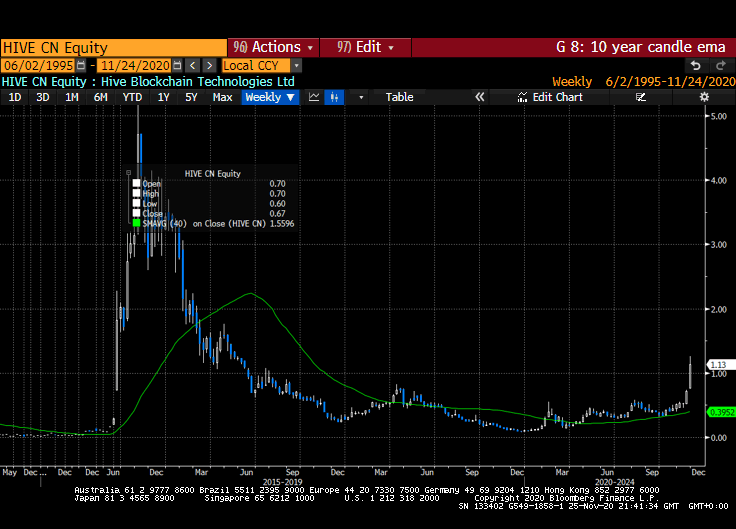
Task: Toggle the Open legend checkbox
Action: coord(136,184)
